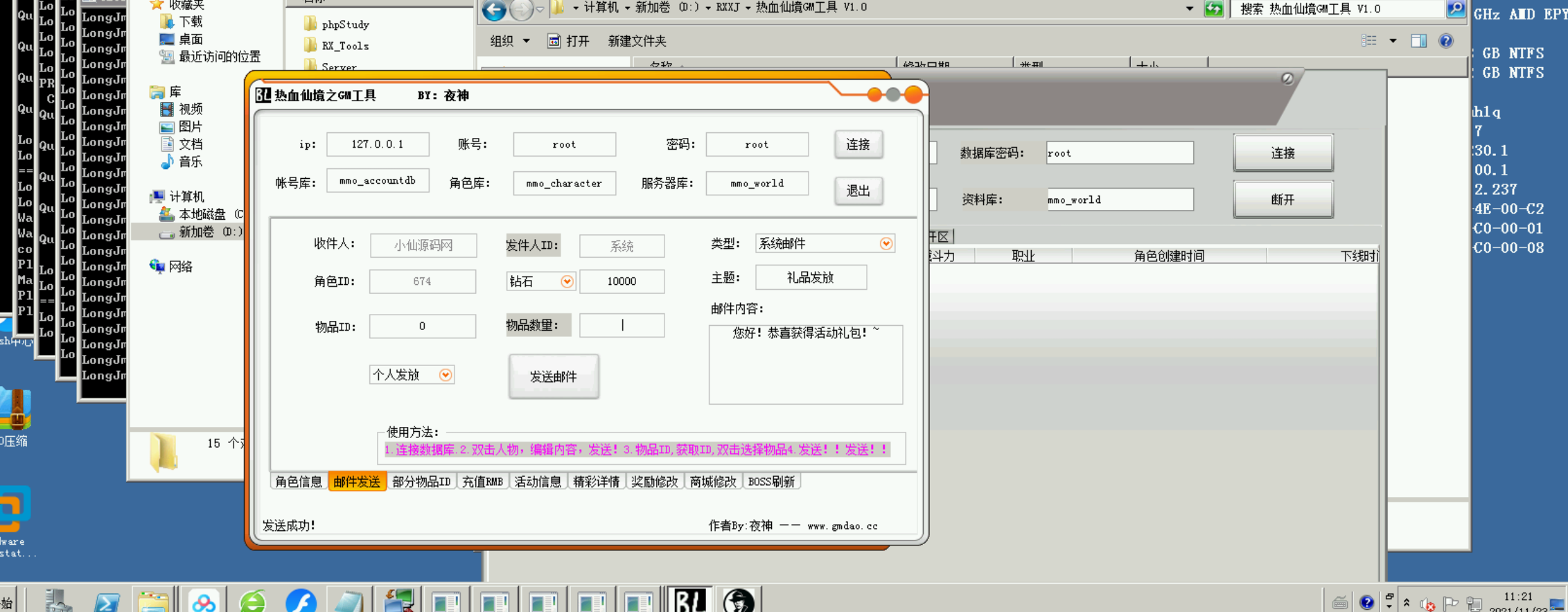Switch to the BL GM tool taskbar button
This screenshot has width=1568, height=612.
click(x=689, y=600)
